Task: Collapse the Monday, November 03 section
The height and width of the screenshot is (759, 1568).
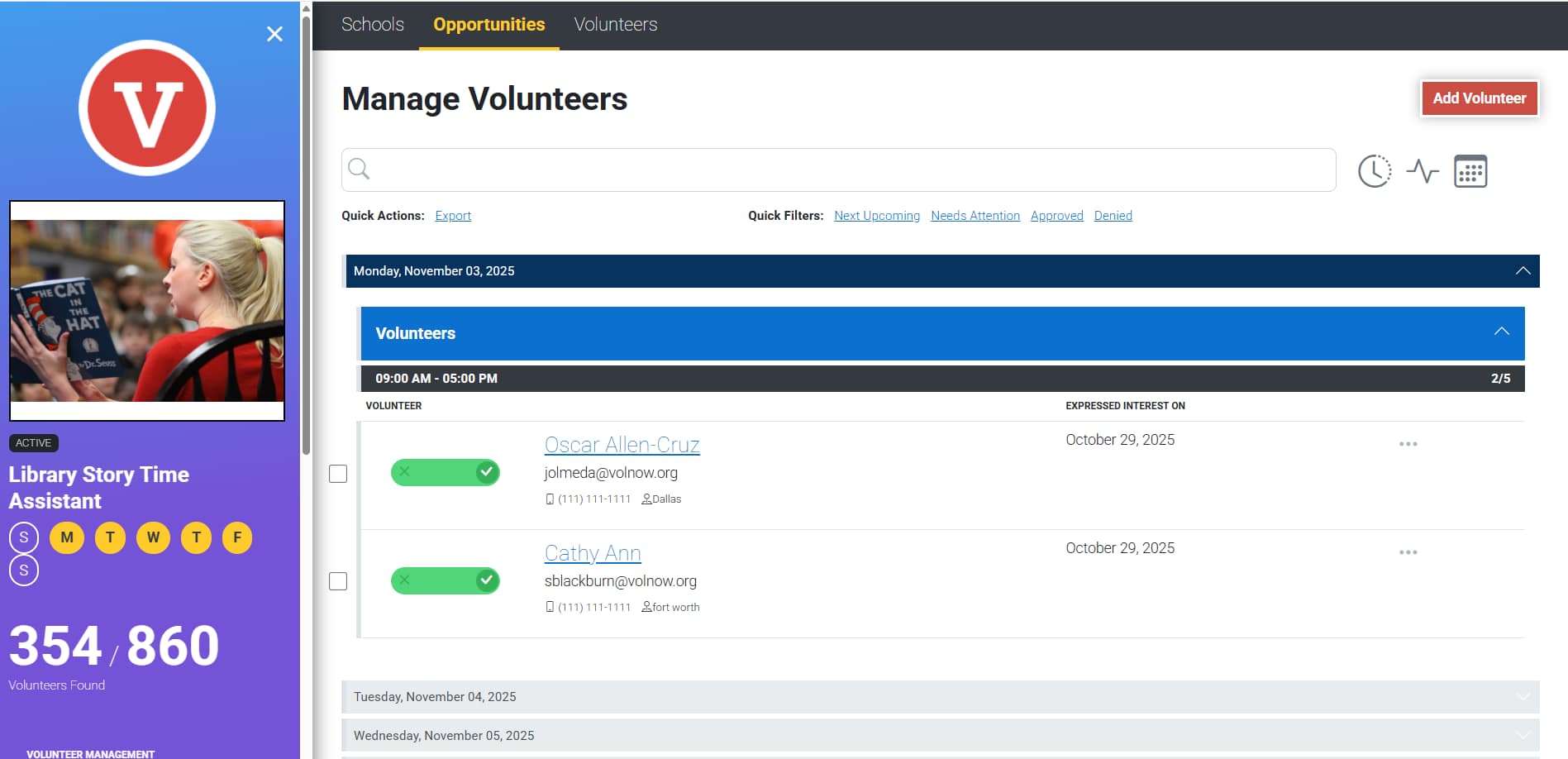Action: coord(1523,270)
